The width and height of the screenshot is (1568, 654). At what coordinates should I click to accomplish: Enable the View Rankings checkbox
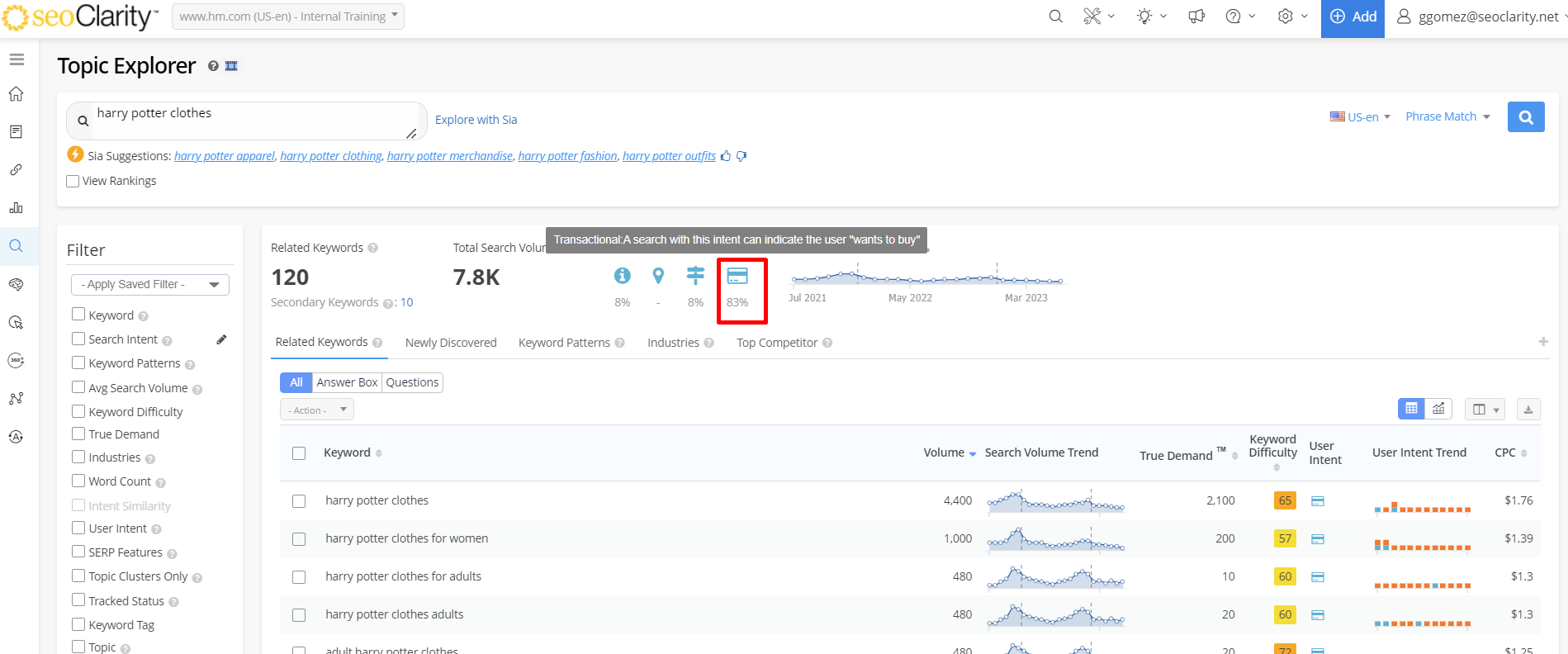(x=73, y=181)
